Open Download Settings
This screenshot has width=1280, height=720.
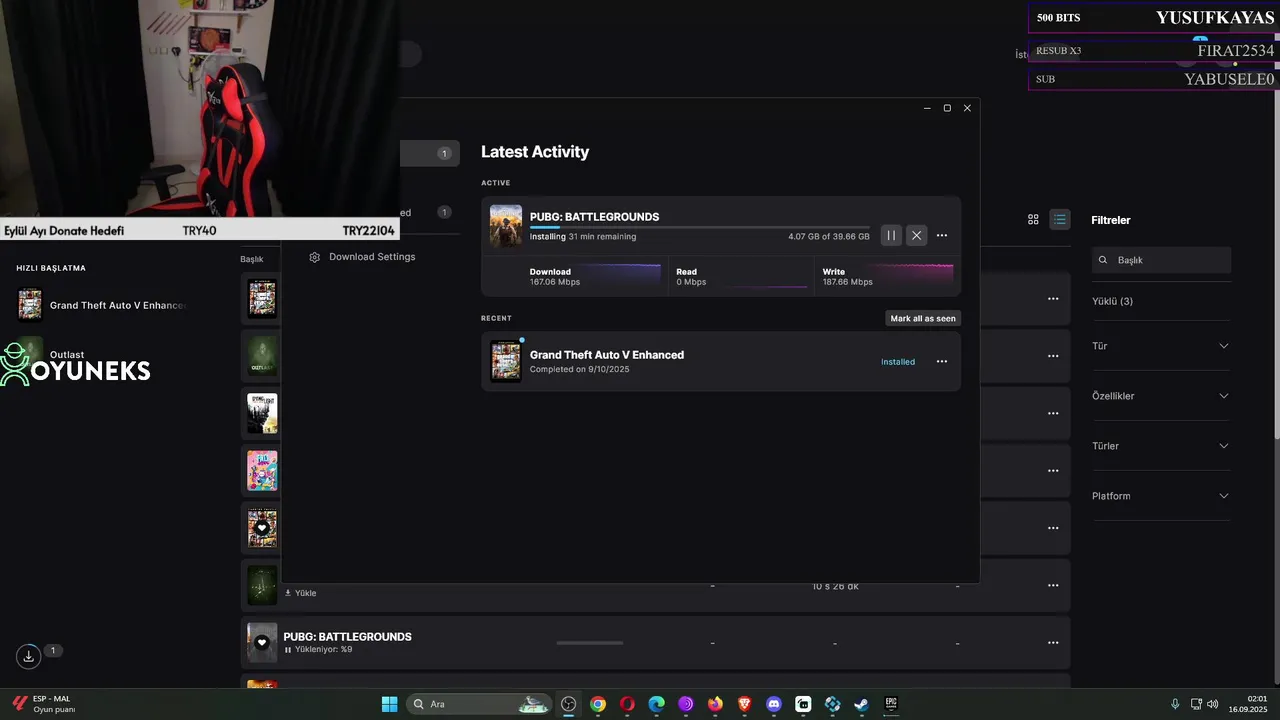(x=362, y=257)
